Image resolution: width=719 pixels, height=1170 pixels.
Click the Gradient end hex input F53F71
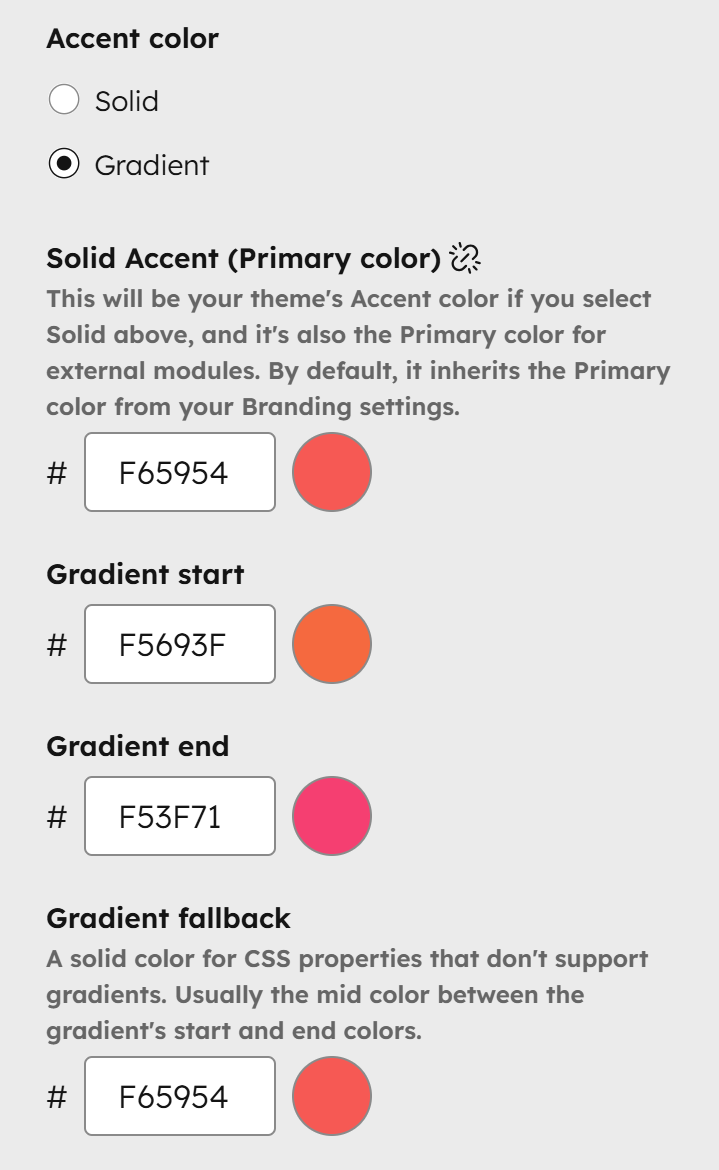180,816
